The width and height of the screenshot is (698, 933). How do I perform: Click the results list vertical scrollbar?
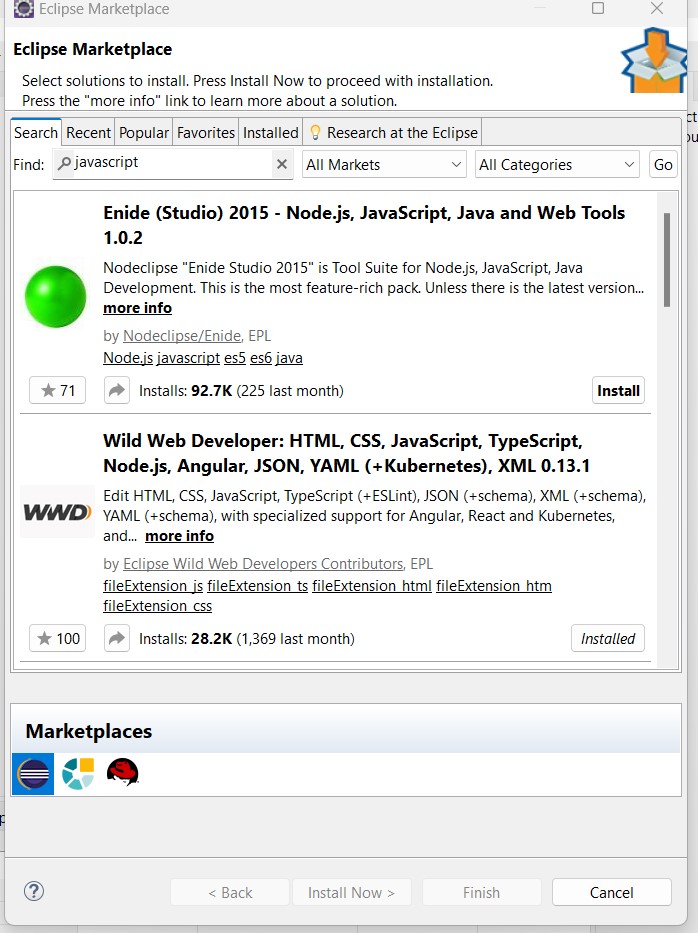tap(667, 260)
